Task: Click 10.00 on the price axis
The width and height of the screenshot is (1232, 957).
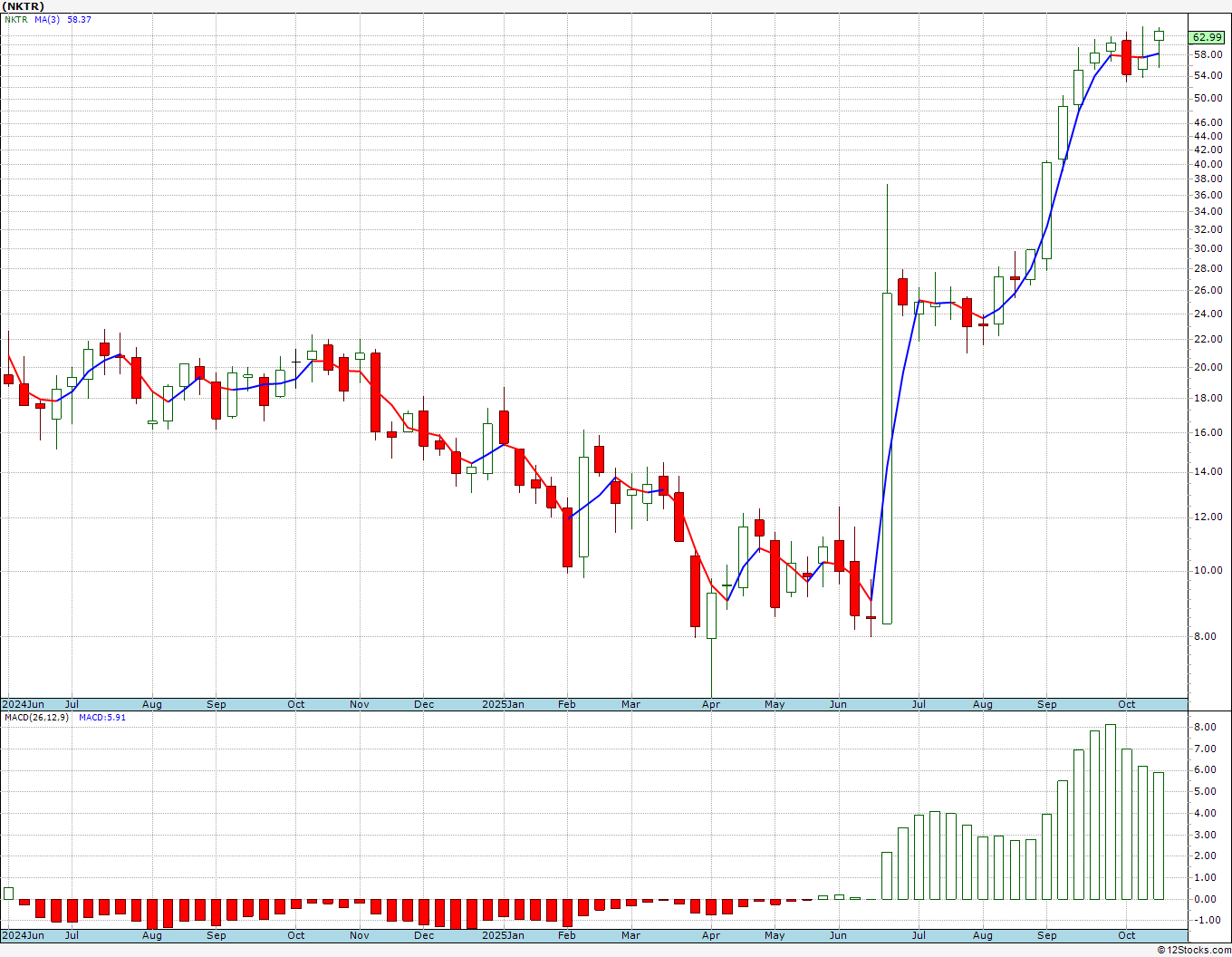Action: 1208,570
